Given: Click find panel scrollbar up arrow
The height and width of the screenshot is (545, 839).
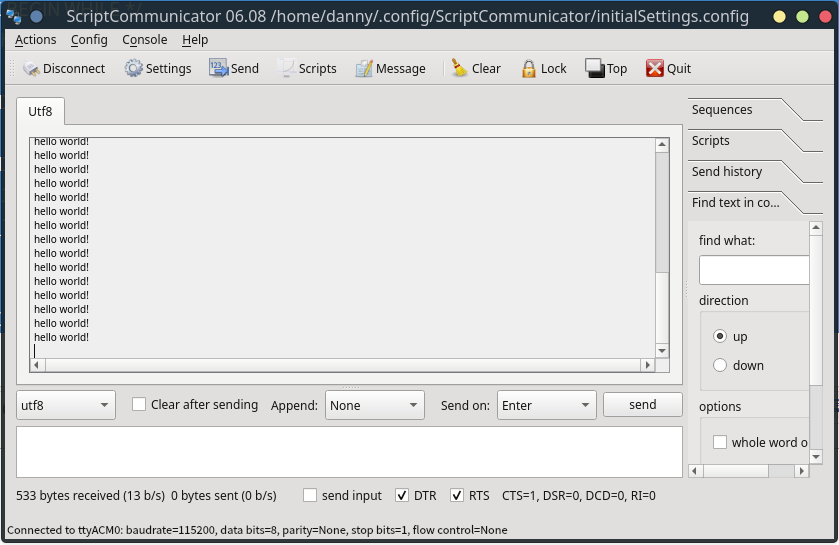Looking at the screenshot, I should point(815,228).
